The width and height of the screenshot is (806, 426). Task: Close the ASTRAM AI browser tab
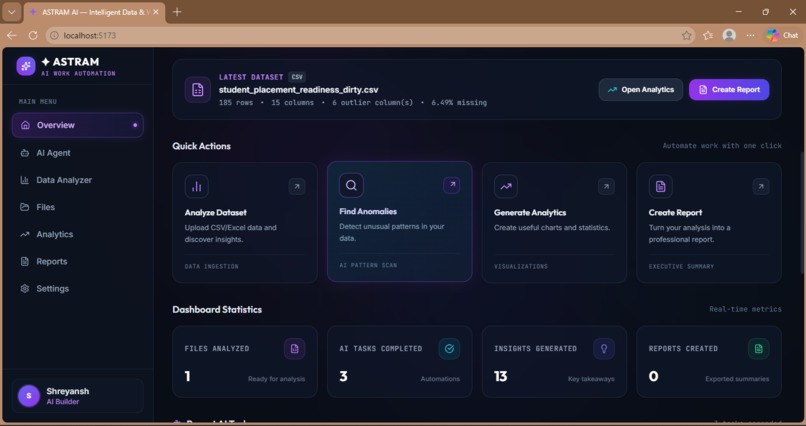(156, 12)
